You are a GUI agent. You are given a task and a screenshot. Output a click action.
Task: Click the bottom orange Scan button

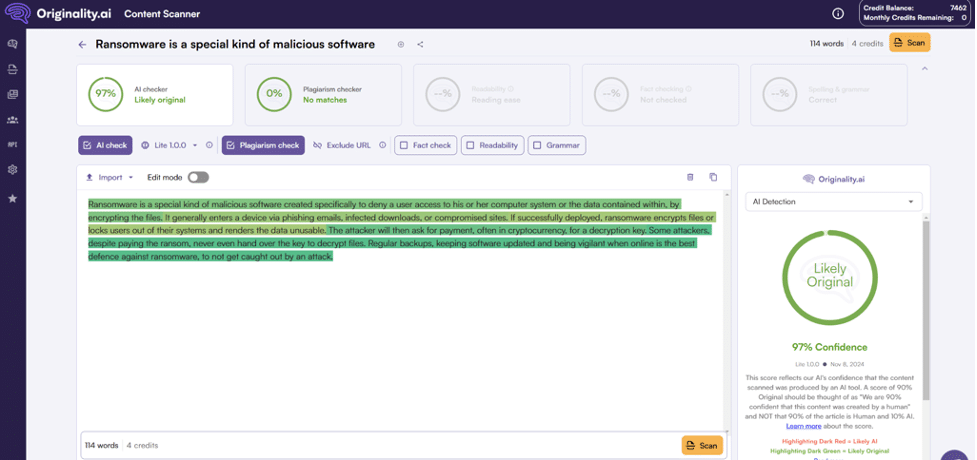[702, 446]
